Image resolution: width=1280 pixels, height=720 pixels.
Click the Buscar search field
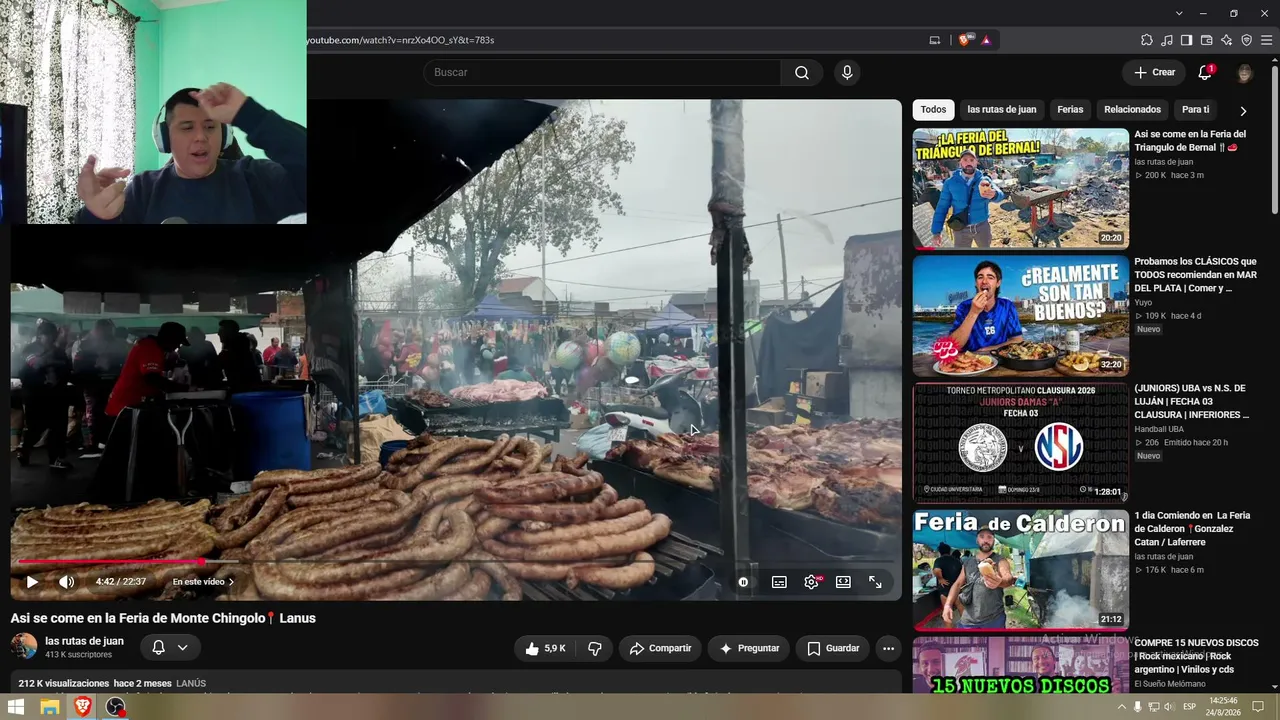602,72
